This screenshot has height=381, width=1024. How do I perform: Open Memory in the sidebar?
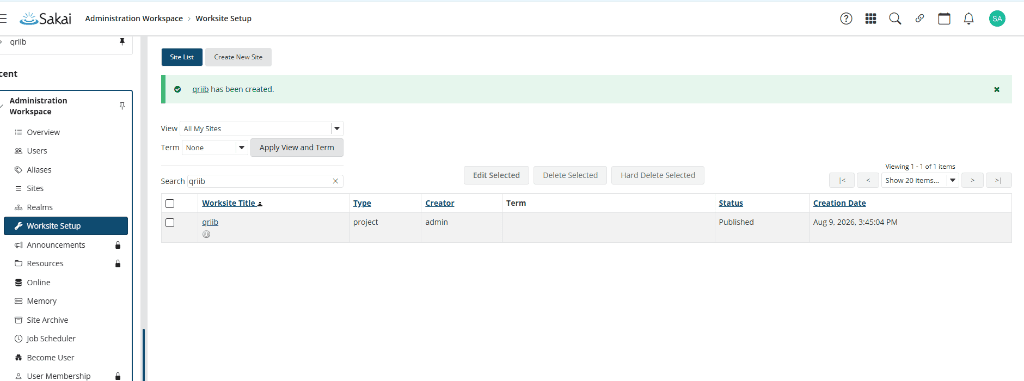point(42,301)
